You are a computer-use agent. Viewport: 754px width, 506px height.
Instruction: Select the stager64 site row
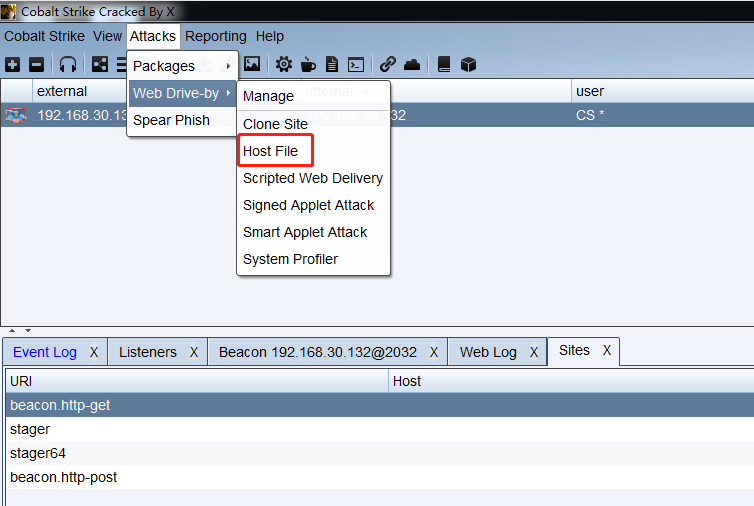click(380, 453)
